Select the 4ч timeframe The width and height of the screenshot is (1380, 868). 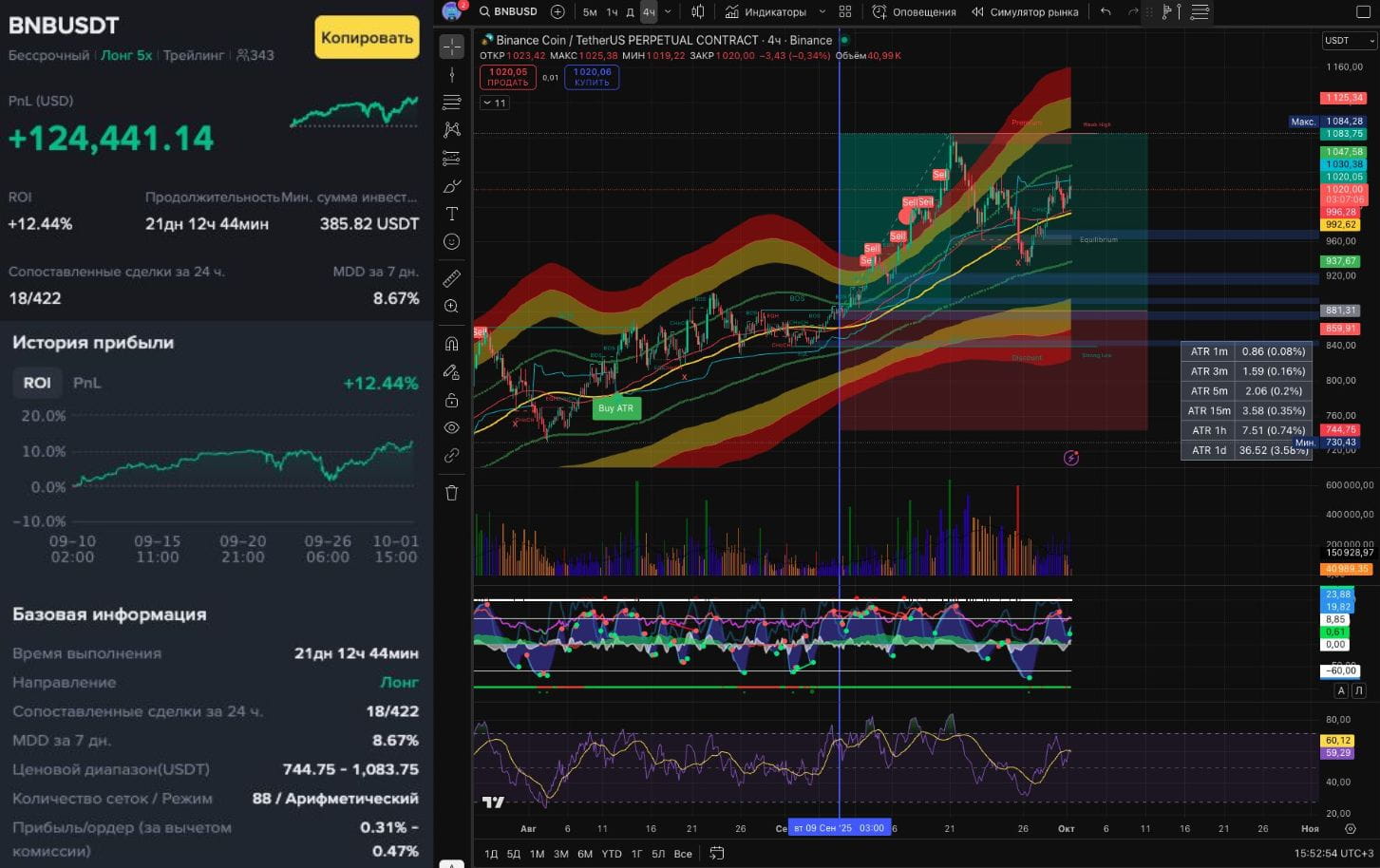(649, 11)
